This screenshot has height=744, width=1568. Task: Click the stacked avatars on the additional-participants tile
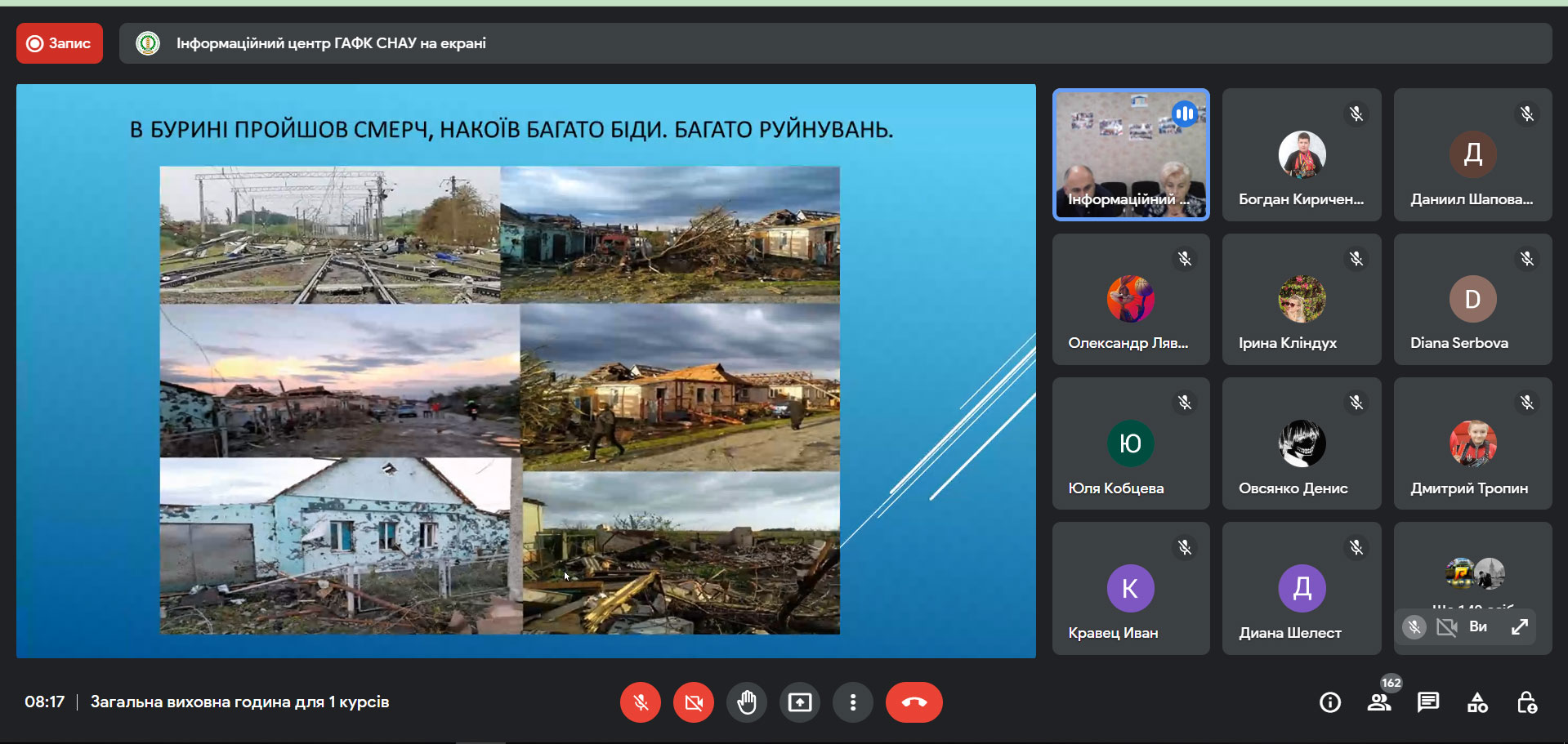click(1475, 573)
